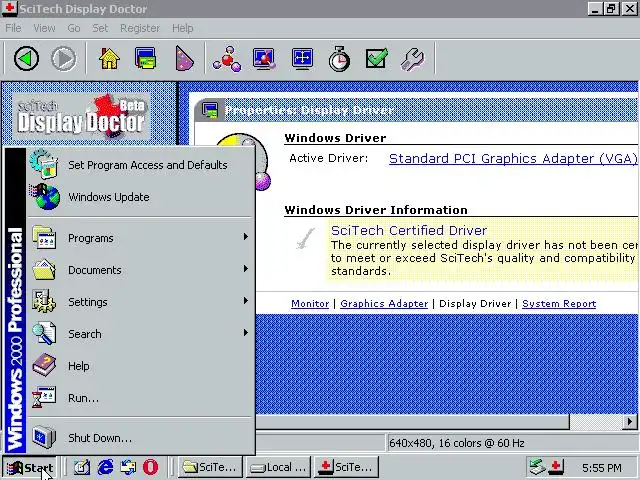The width and height of the screenshot is (640, 480).
Task: Launch Internet Explorer from quick launch
Action: tap(105, 467)
